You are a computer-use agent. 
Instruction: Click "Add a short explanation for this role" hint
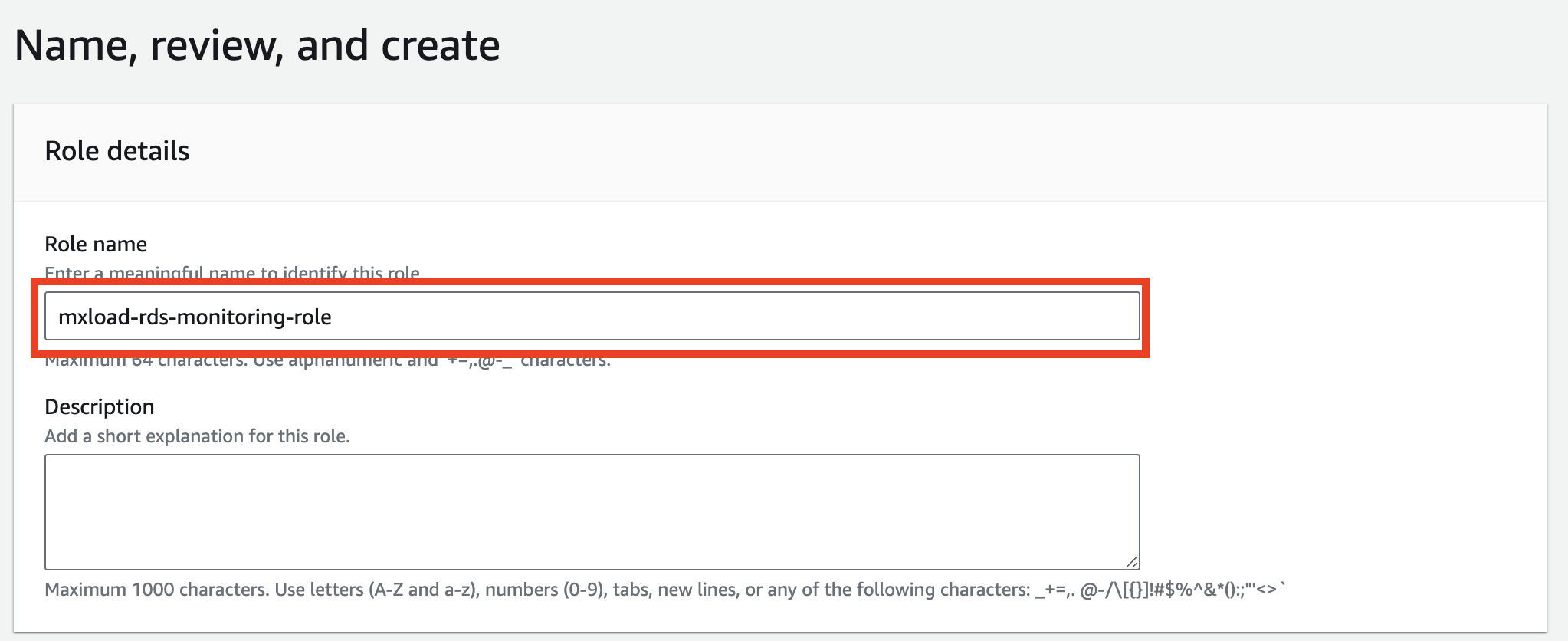pos(197,436)
